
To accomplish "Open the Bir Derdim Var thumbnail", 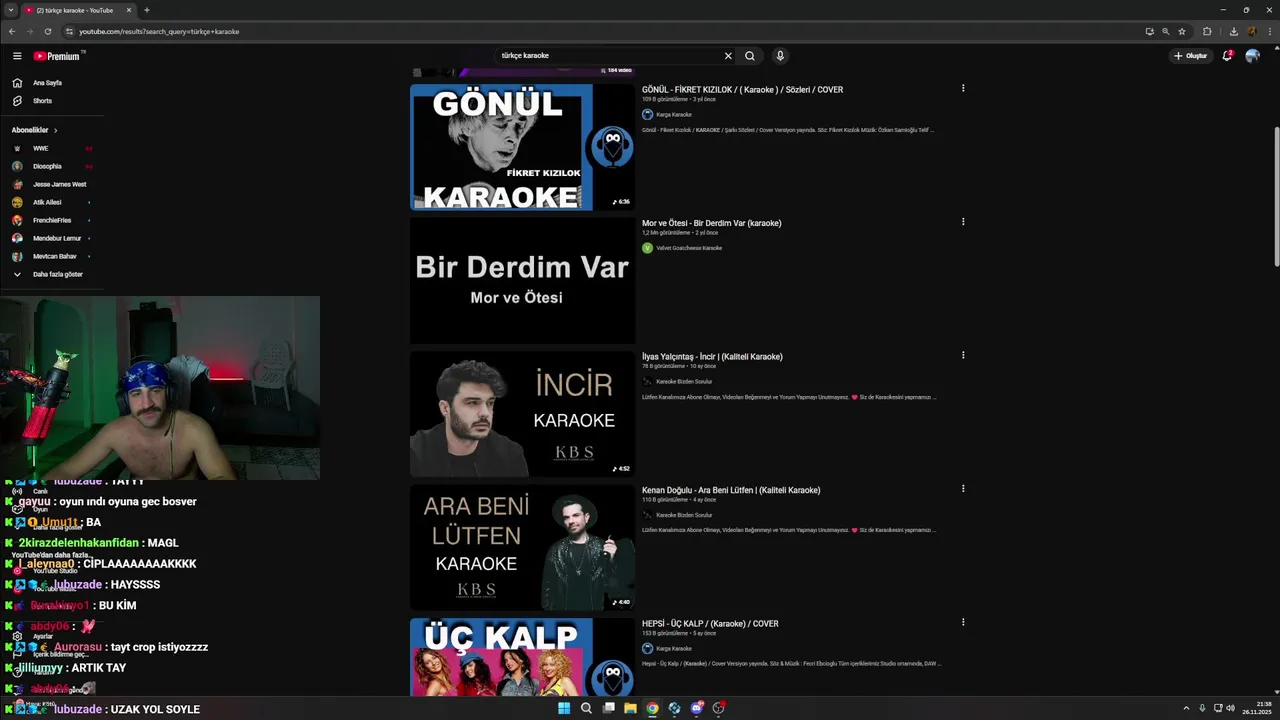I will pos(522,281).
